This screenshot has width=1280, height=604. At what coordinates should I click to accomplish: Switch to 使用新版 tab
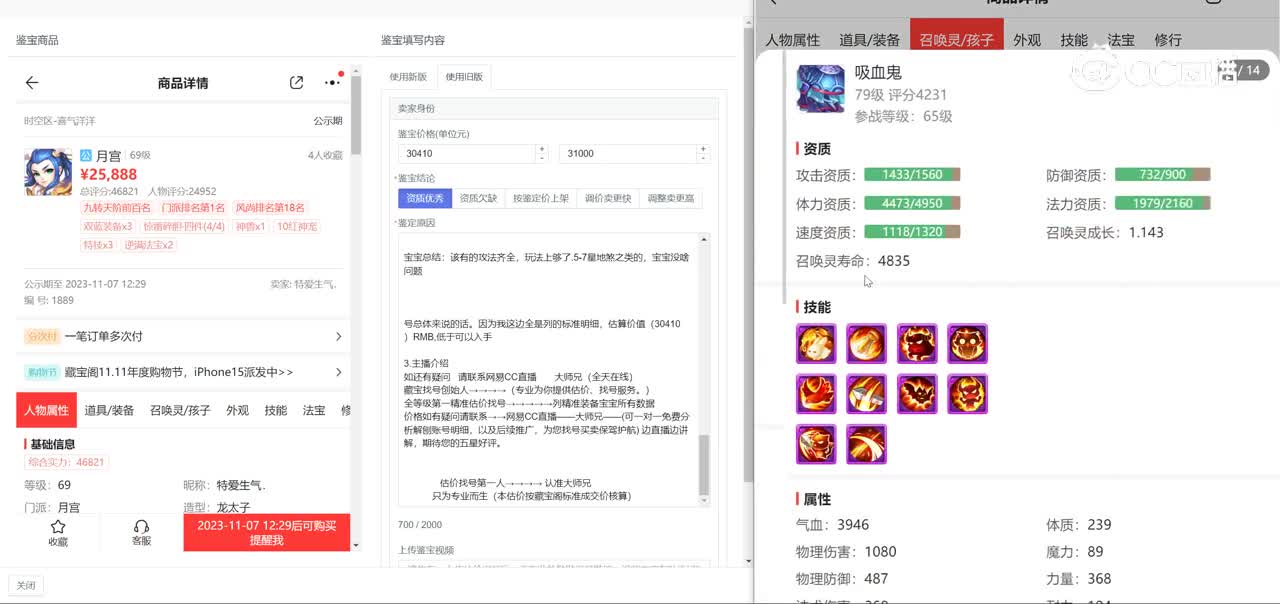(x=408, y=77)
